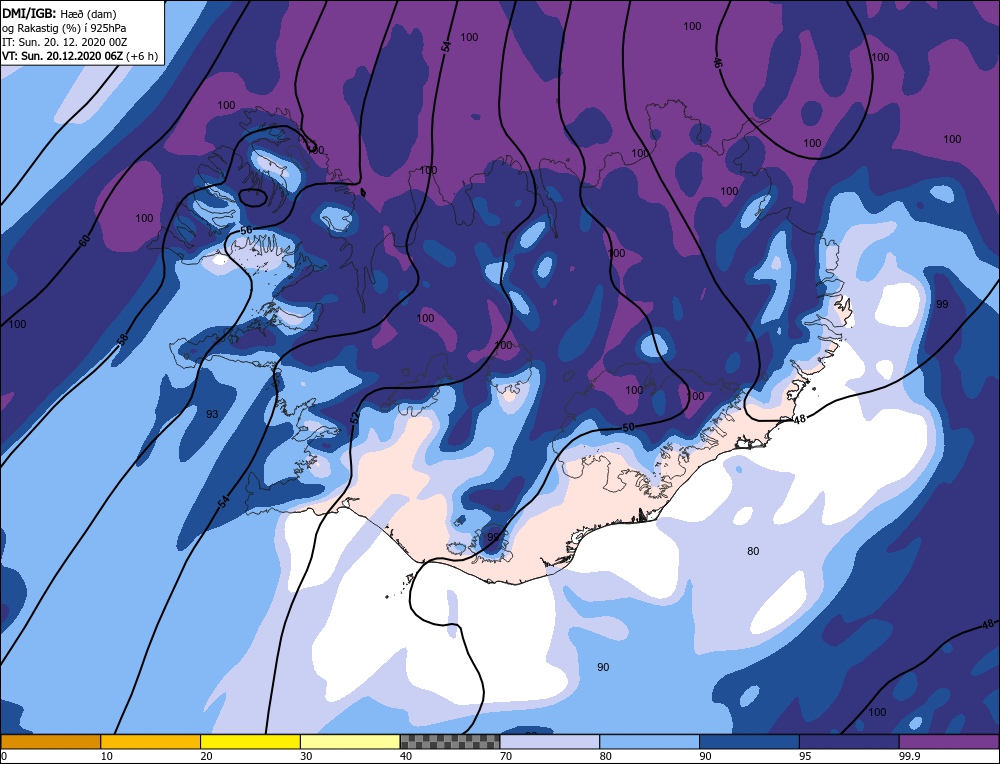1000x764 pixels.
Task: Click 'VT: Sun. 20.12.2020 06Z (+6 h)' line
Action: point(80,56)
